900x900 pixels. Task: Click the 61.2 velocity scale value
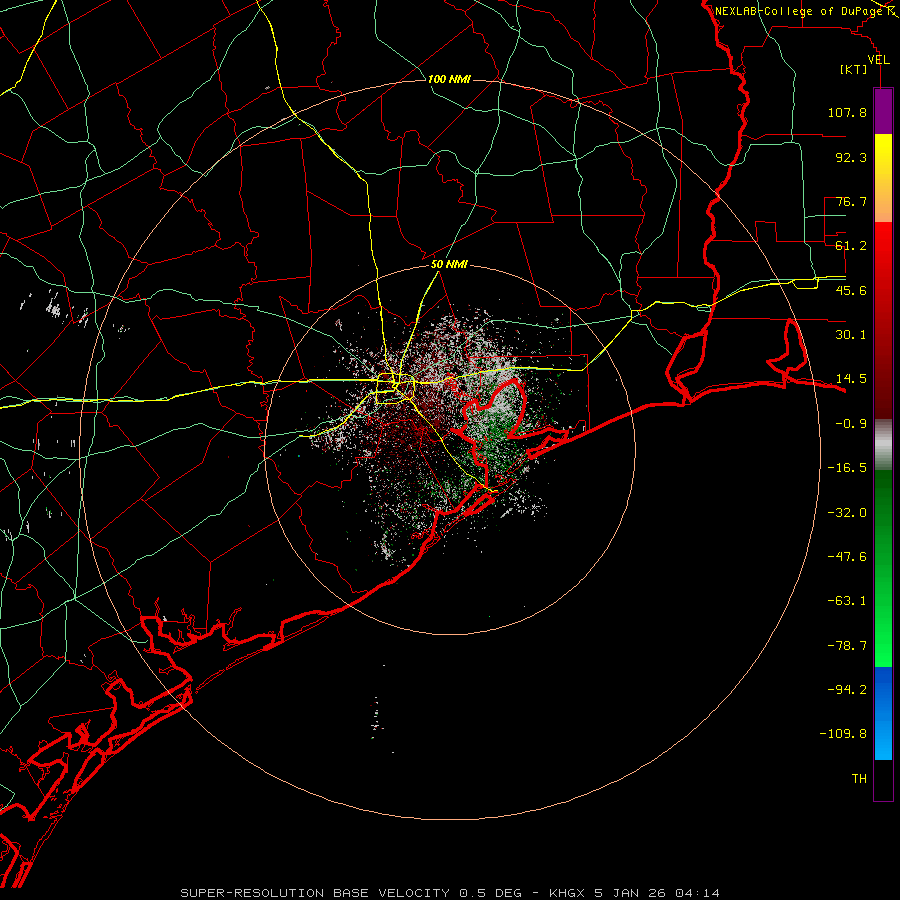[851, 246]
